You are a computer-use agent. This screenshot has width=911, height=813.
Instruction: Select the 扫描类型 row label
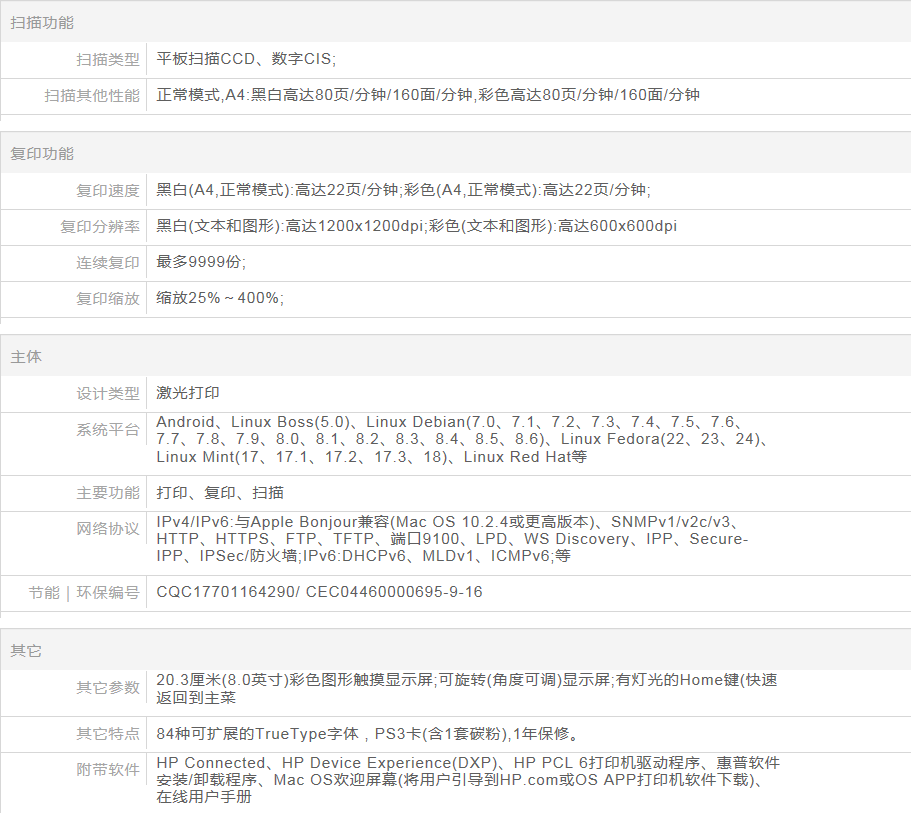[108, 60]
